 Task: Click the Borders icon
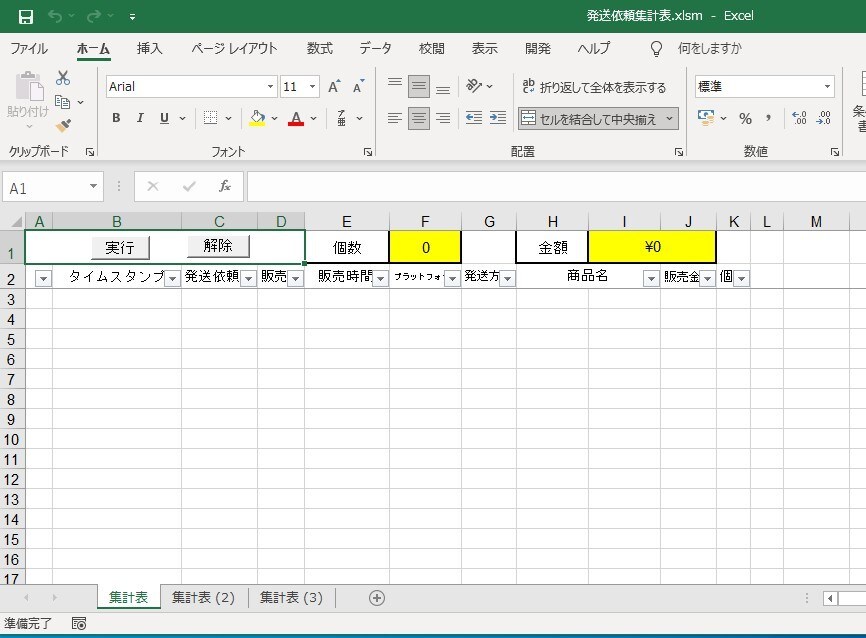click(210, 118)
